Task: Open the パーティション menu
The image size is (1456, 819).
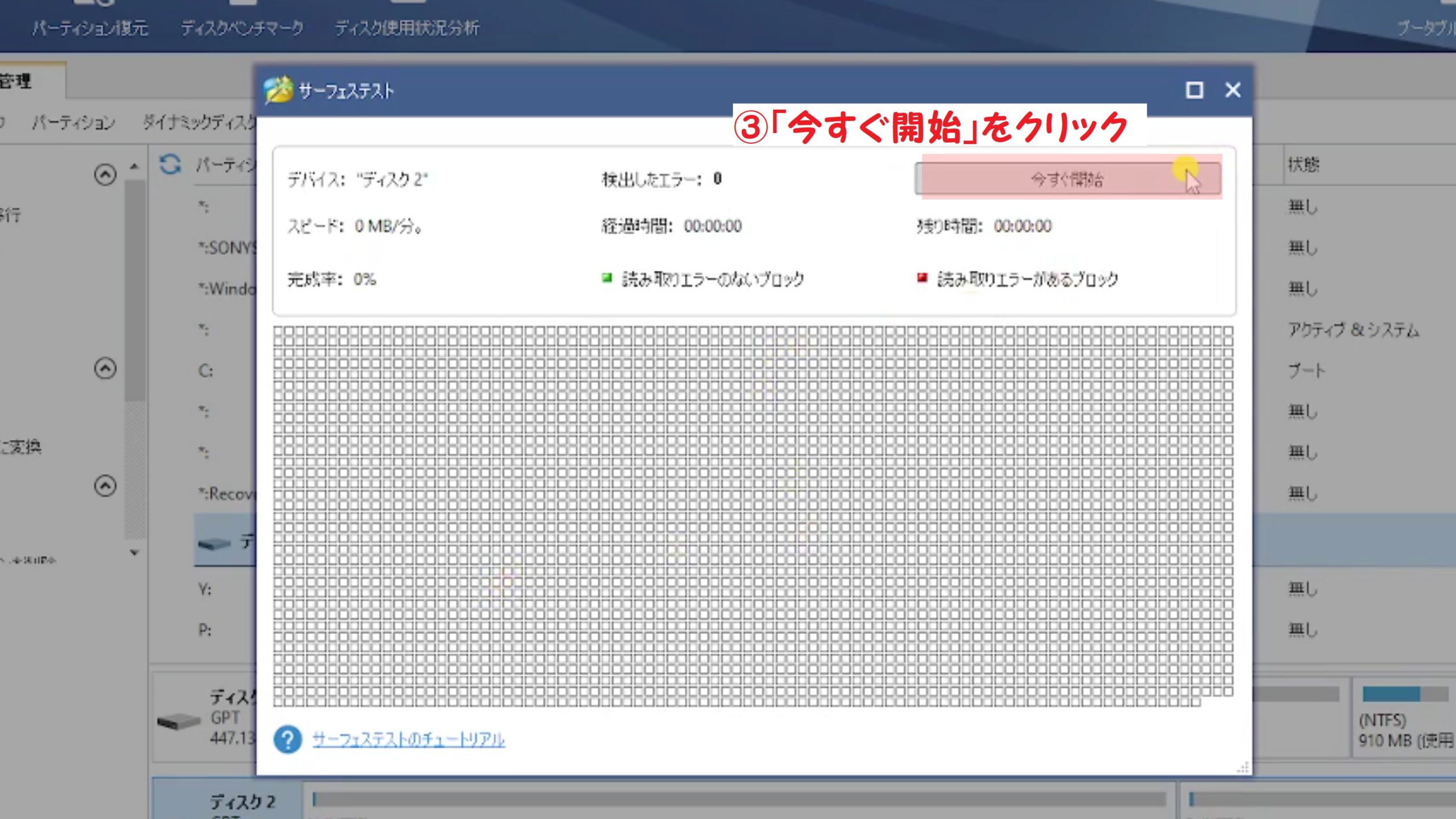Action: [x=73, y=122]
